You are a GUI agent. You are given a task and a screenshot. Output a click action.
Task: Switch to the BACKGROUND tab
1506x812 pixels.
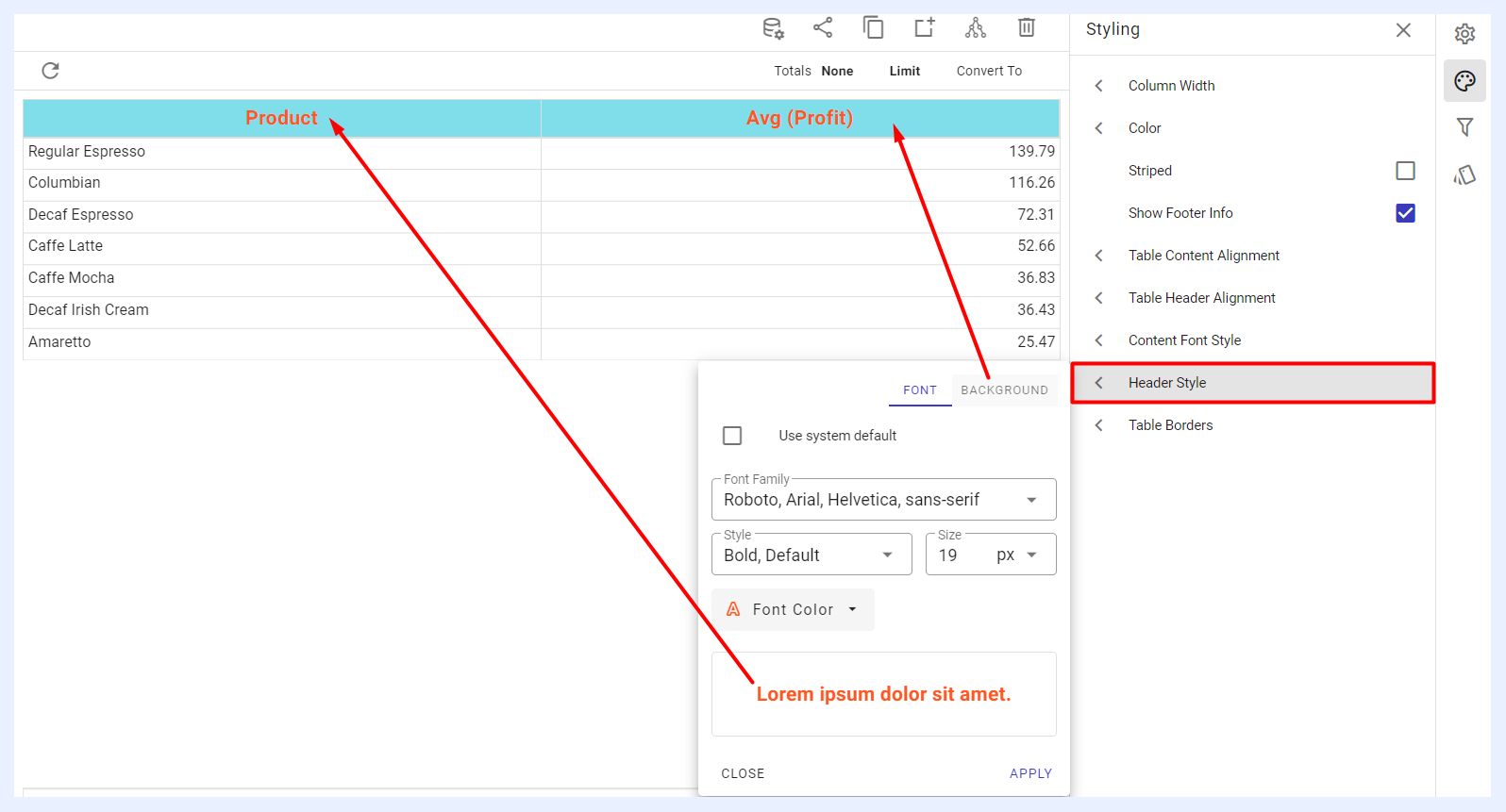click(x=1004, y=390)
